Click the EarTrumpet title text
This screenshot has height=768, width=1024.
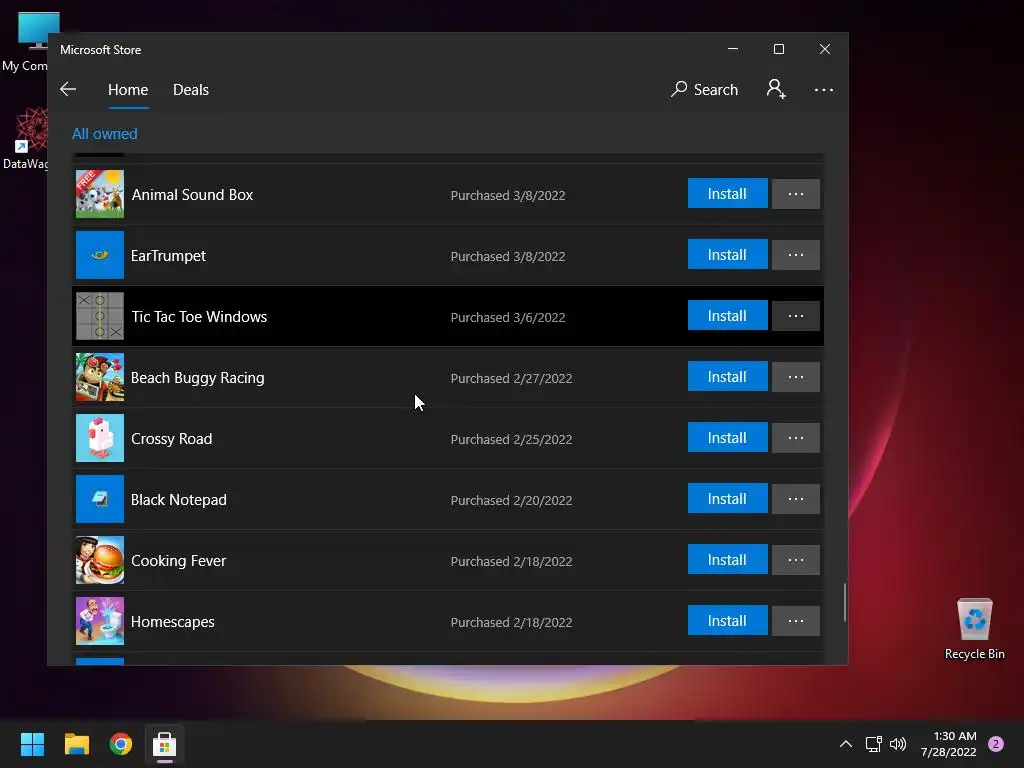click(x=168, y=255)
